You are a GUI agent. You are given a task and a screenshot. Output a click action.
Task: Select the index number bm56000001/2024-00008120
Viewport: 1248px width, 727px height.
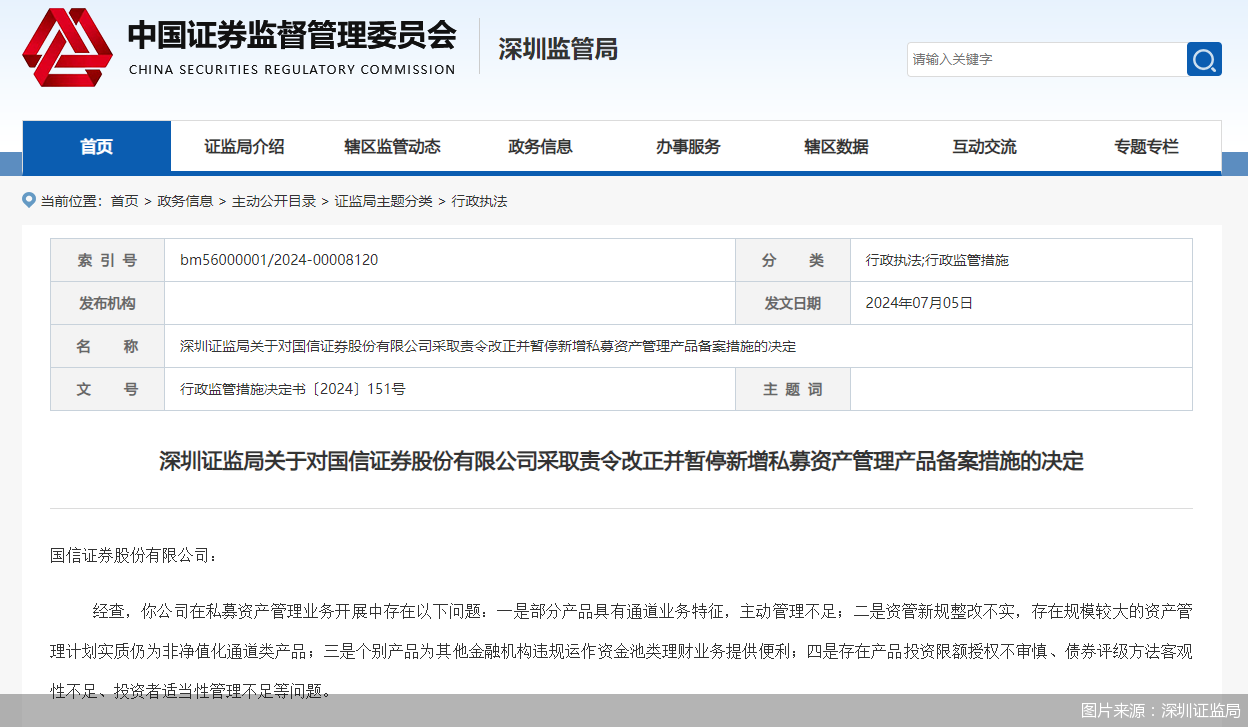[x=279, y=260]
